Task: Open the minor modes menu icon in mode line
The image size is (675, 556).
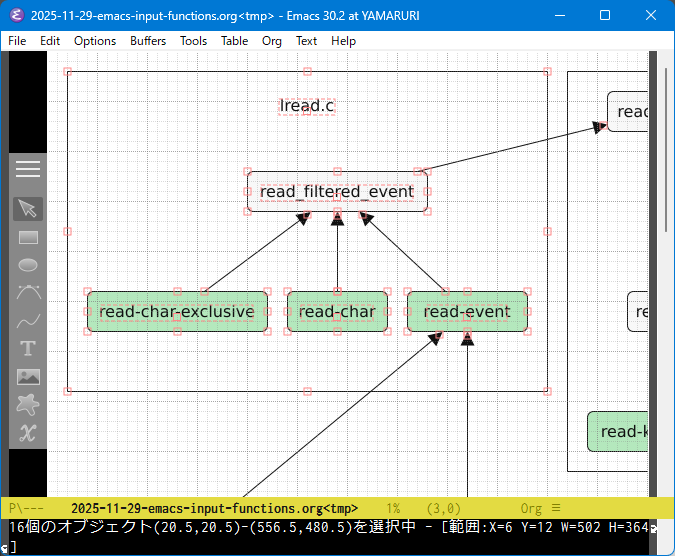Action: coord(556,508)
